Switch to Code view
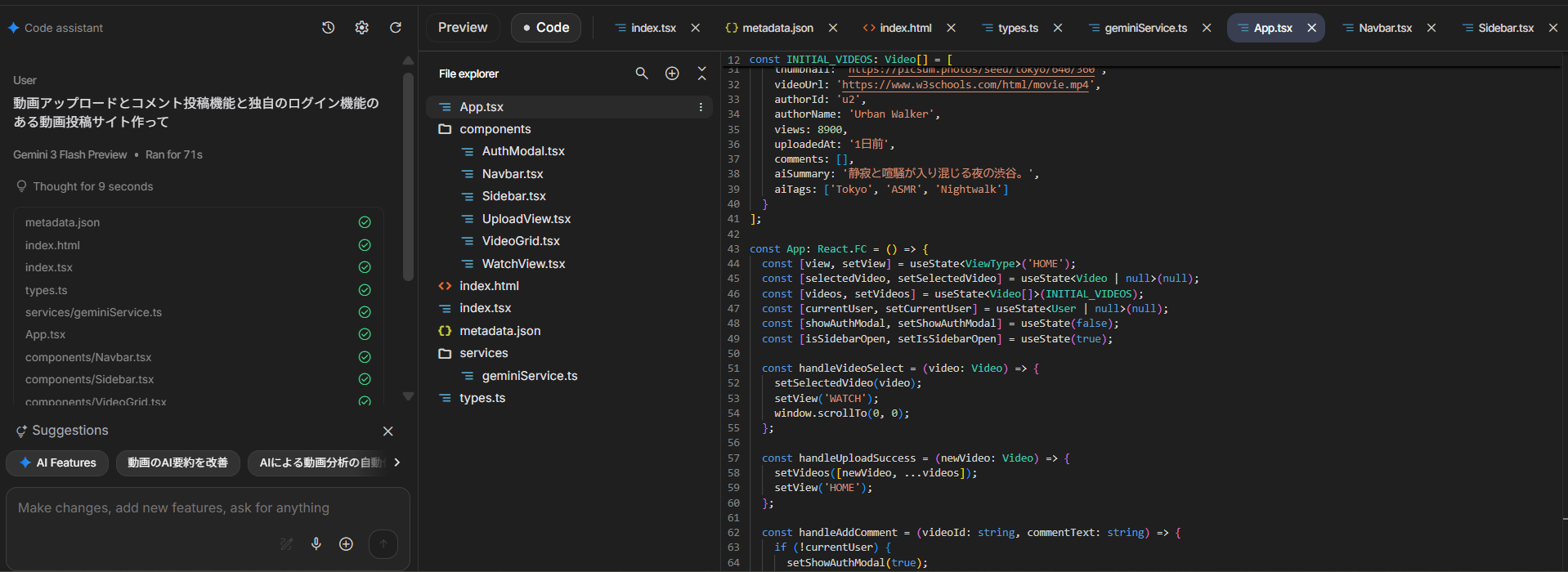 click(546, 28)
